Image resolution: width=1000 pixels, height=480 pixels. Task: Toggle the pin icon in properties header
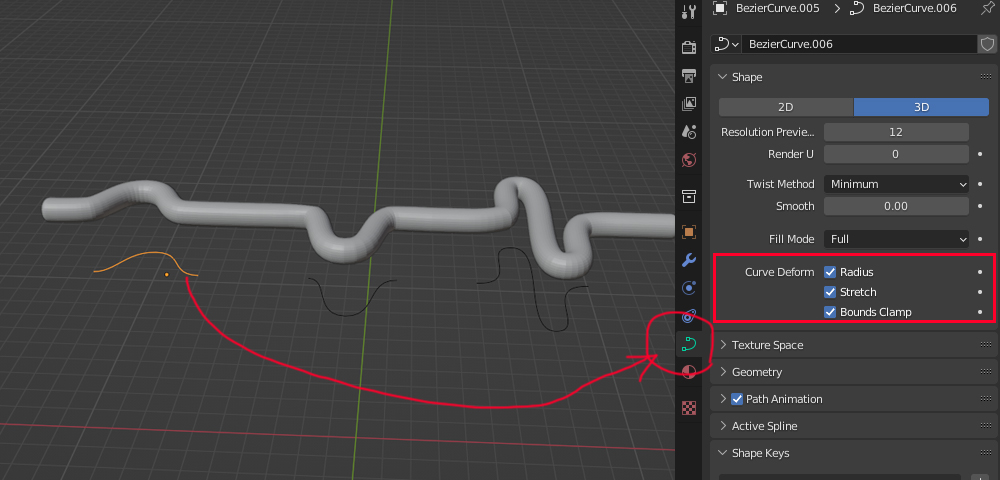(986, 8)
